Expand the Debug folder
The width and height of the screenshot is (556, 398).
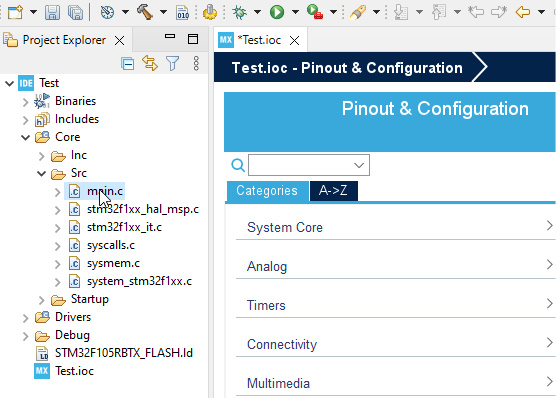(x=25, y=336)
